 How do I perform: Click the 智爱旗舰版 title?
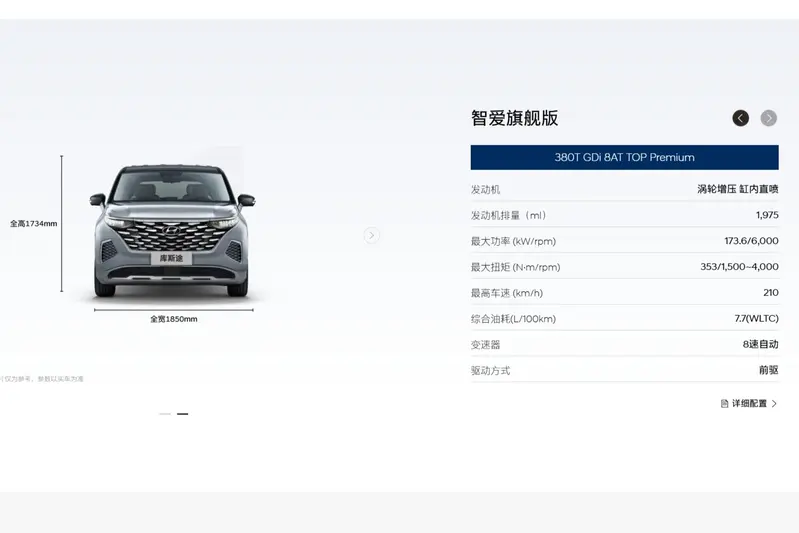point(514,118)
